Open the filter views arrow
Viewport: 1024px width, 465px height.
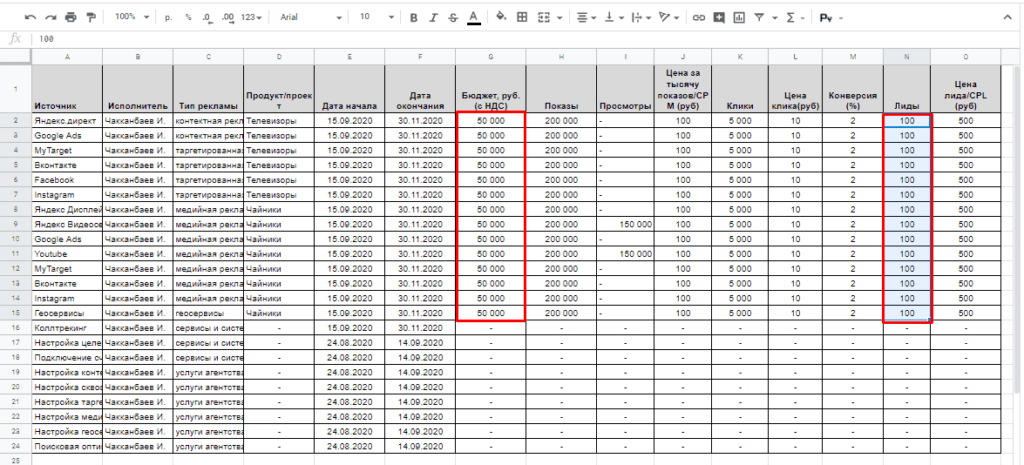point(775,18)
